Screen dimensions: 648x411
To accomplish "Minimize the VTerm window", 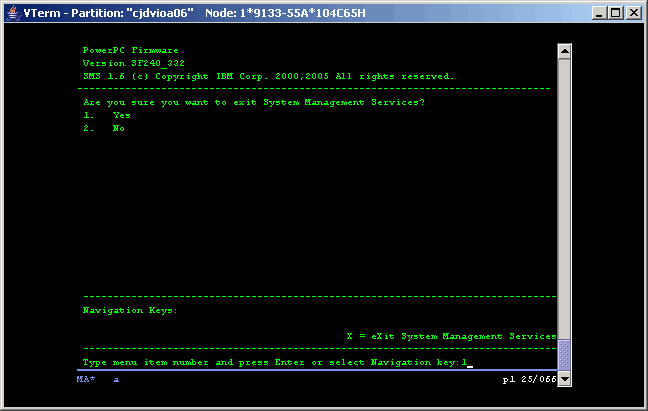I will tap(598, 12).
